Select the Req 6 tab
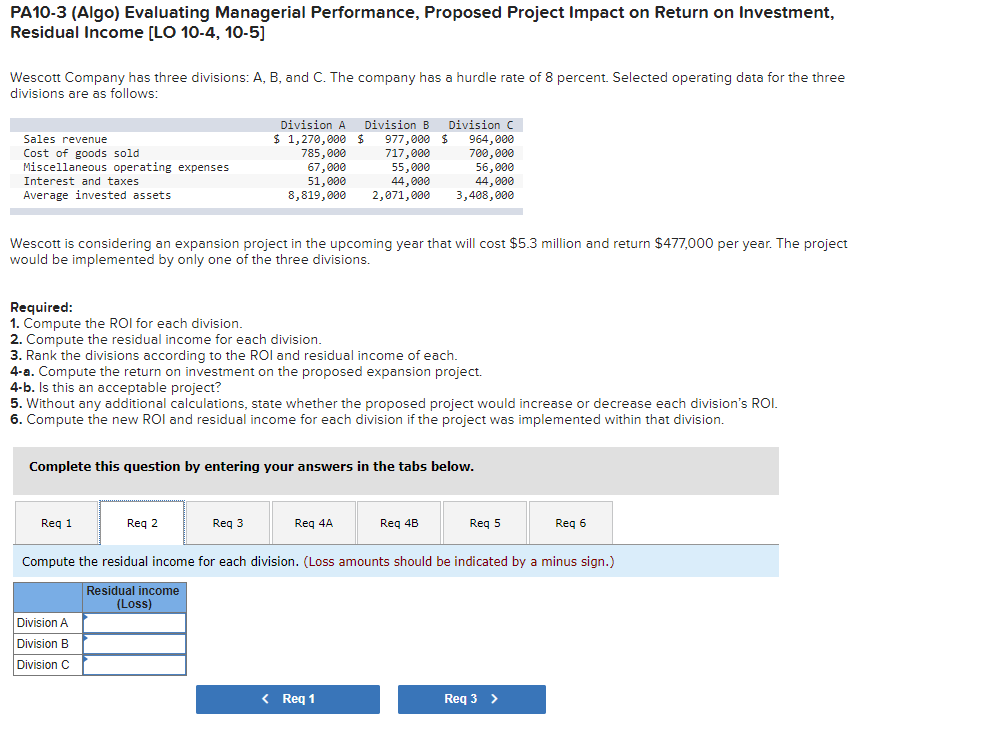985x746 pixels. pos(570,522)
